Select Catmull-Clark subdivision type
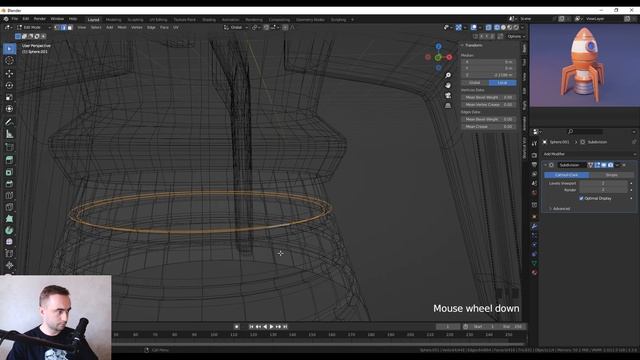 pyautogui.click(x=567, y=175)
